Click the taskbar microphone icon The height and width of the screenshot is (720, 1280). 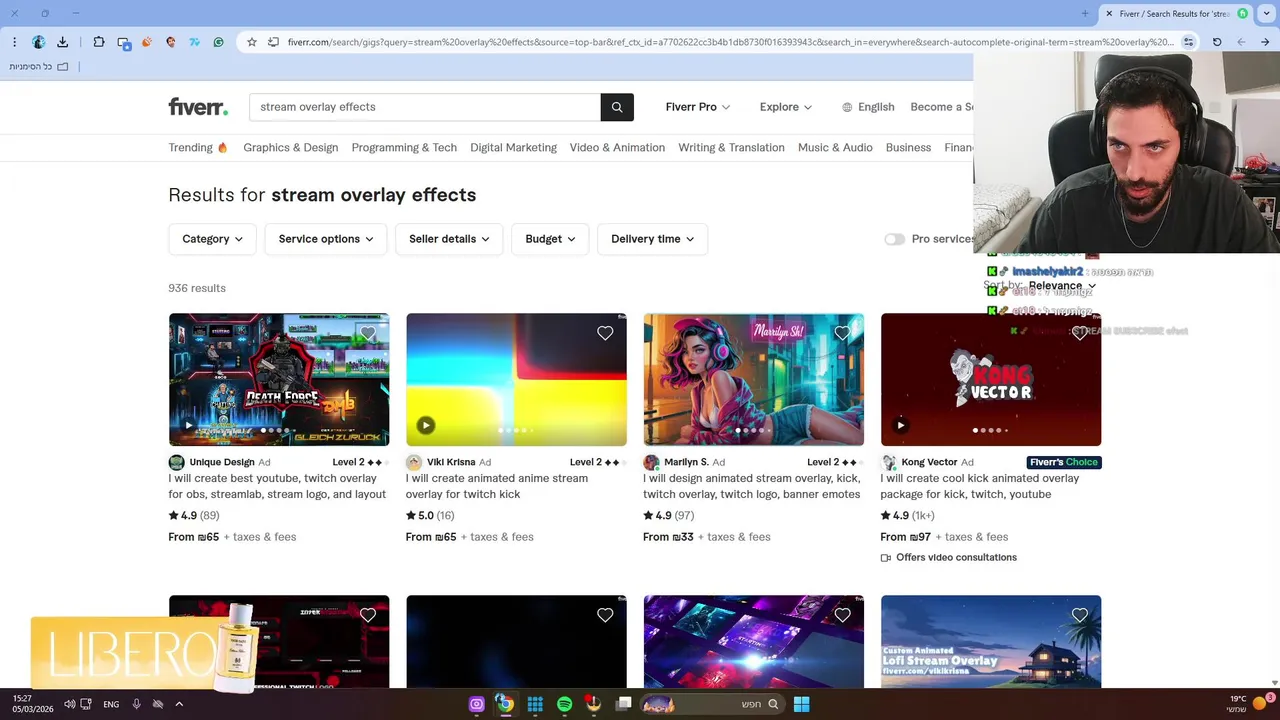[x=136, y=704]
